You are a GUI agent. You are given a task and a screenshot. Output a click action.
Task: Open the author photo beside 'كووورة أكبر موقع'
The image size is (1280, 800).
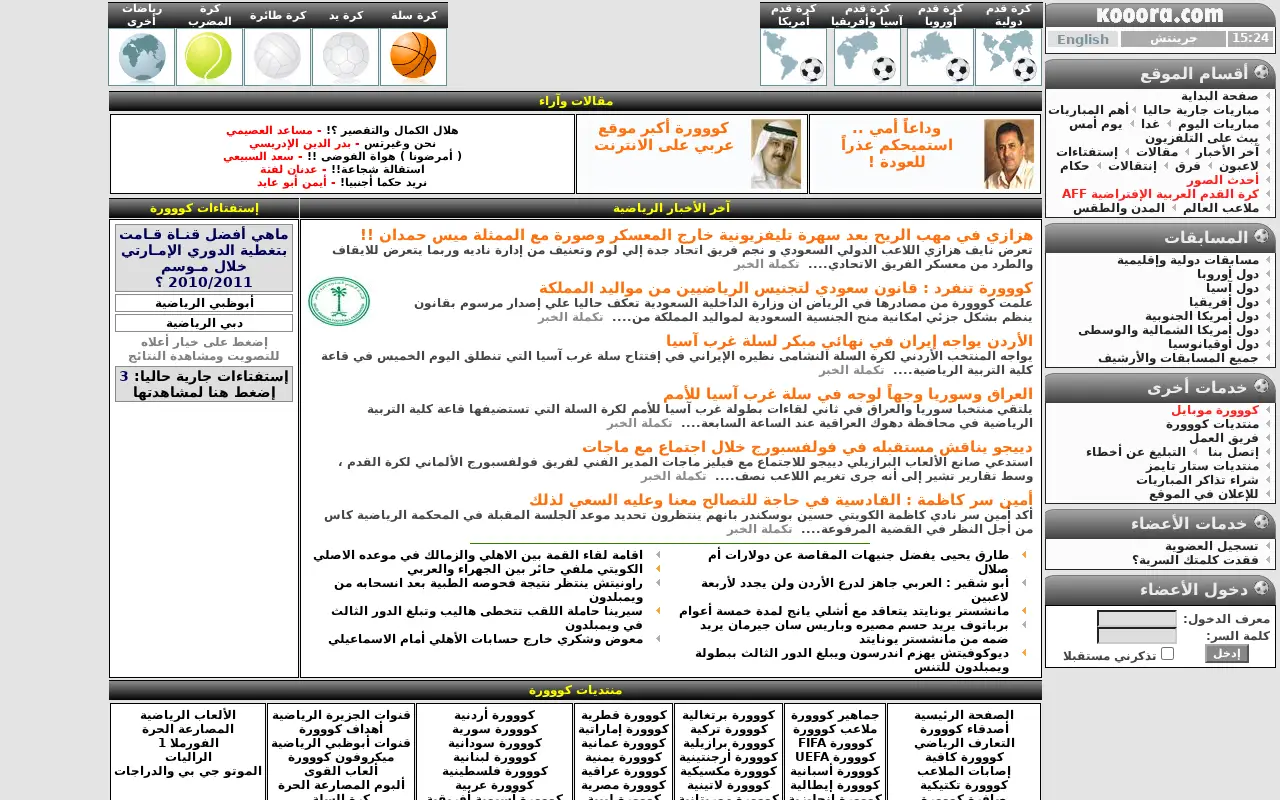(776, 154)
